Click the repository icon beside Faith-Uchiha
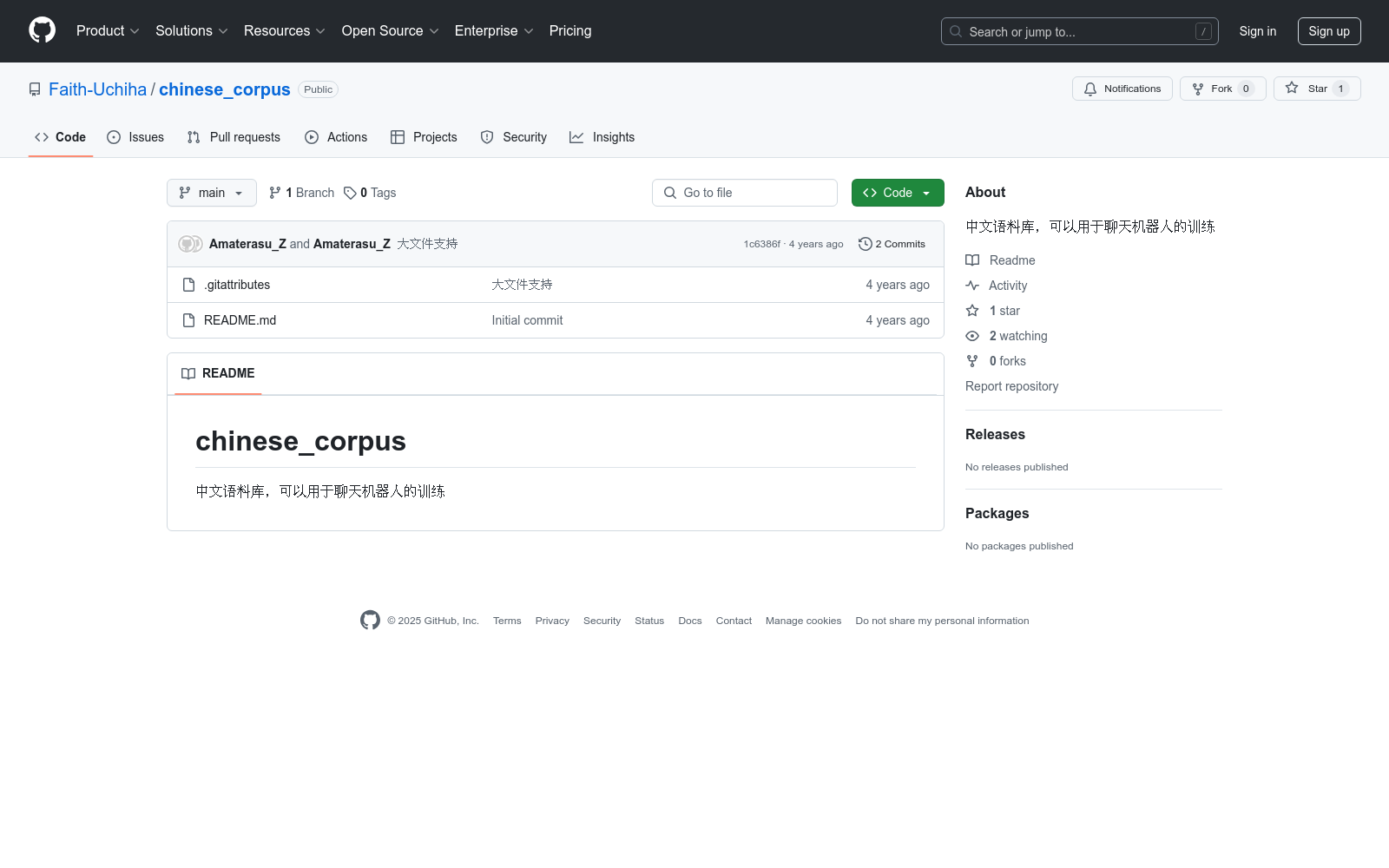This screenshot has height=868, width=1389. pos(35,89)
